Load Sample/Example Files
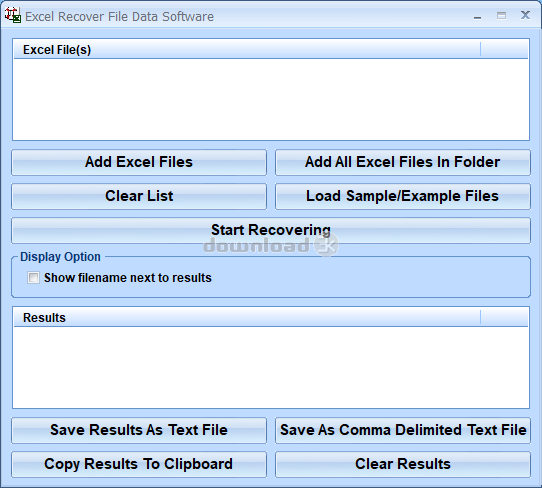Screen dimensions: 542x488 pyautogui.click(x=403, y=196)
